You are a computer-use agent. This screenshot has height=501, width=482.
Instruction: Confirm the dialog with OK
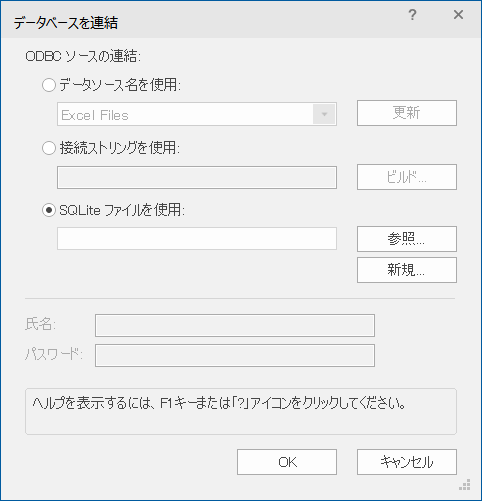click(x=287, y=462)
